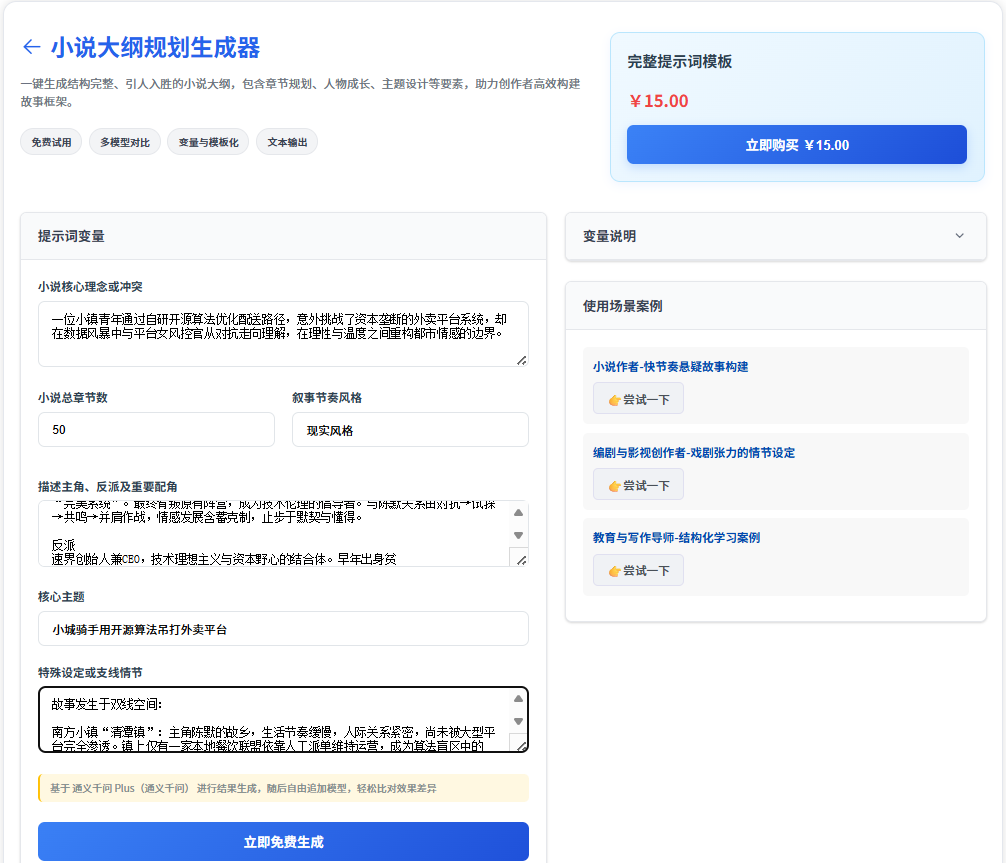This screenshot has width=1006, height=863.
Task: Click the back arrow beside the page title
Action: click(31, 47)
